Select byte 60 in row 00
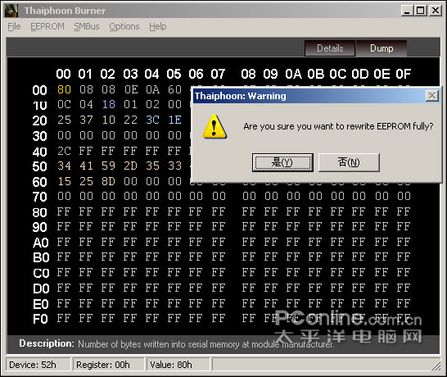The image size is (447, 377). tap(174, 89)
